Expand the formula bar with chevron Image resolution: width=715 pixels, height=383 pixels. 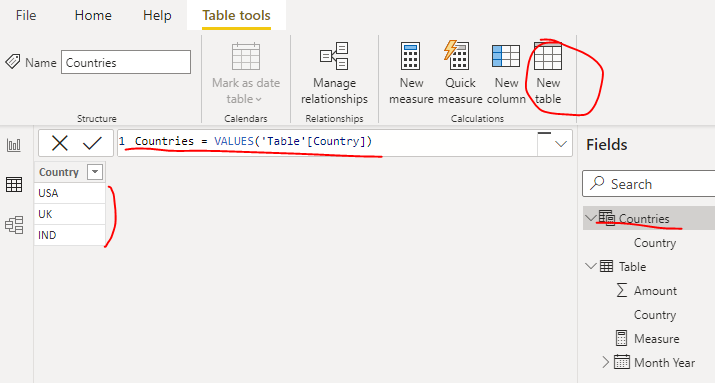click(561, 144)
